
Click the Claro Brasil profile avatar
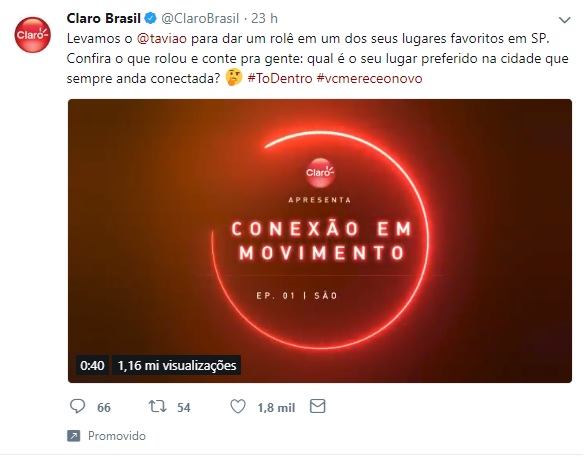click(33, 35)
